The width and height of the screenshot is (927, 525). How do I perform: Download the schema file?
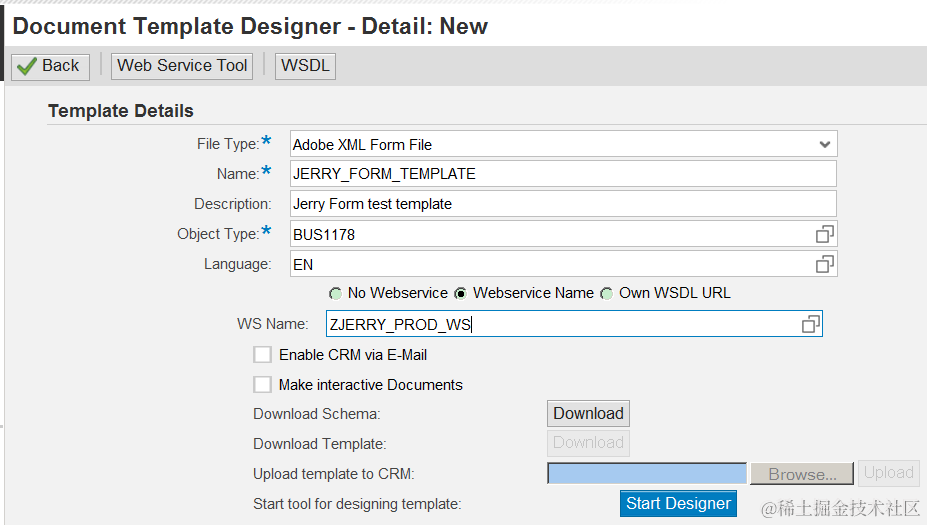click(x=588, y=414)
